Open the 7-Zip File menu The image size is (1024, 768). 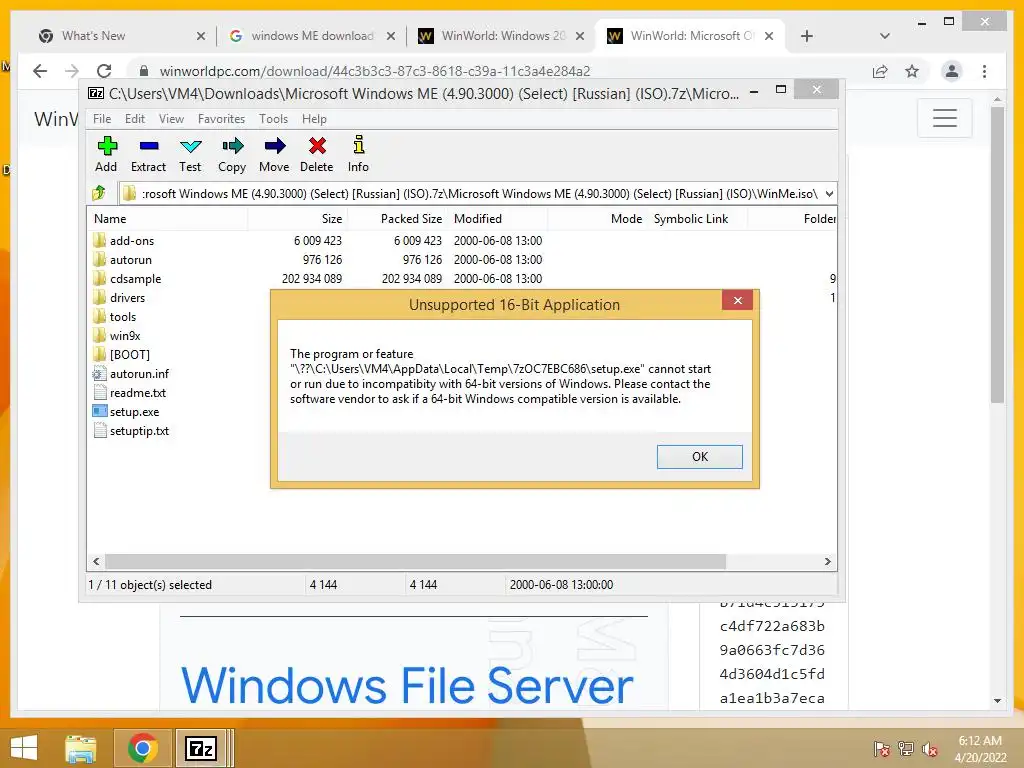click(102, 119)
